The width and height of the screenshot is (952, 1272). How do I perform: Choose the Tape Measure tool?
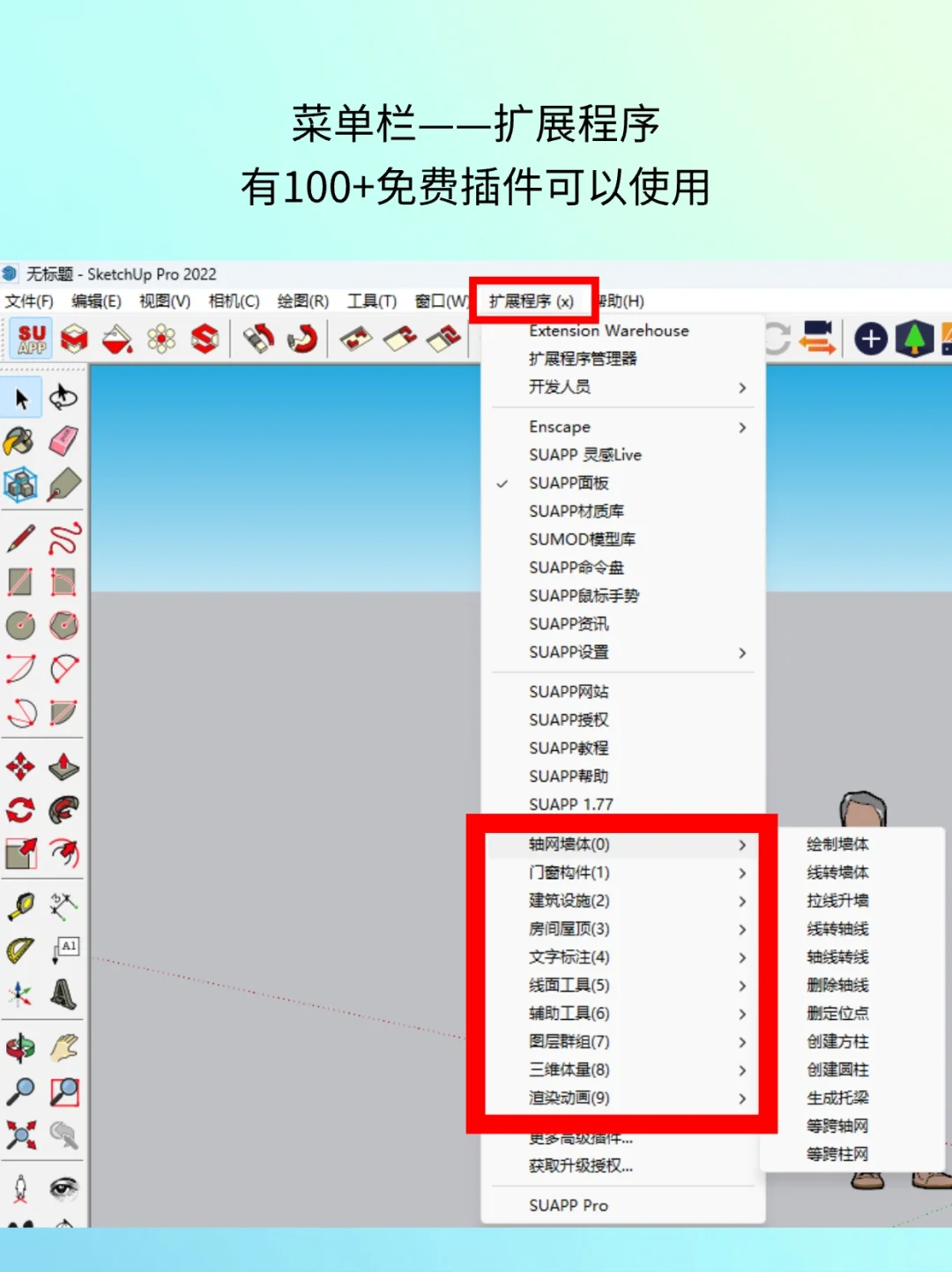tap(21, 904)
